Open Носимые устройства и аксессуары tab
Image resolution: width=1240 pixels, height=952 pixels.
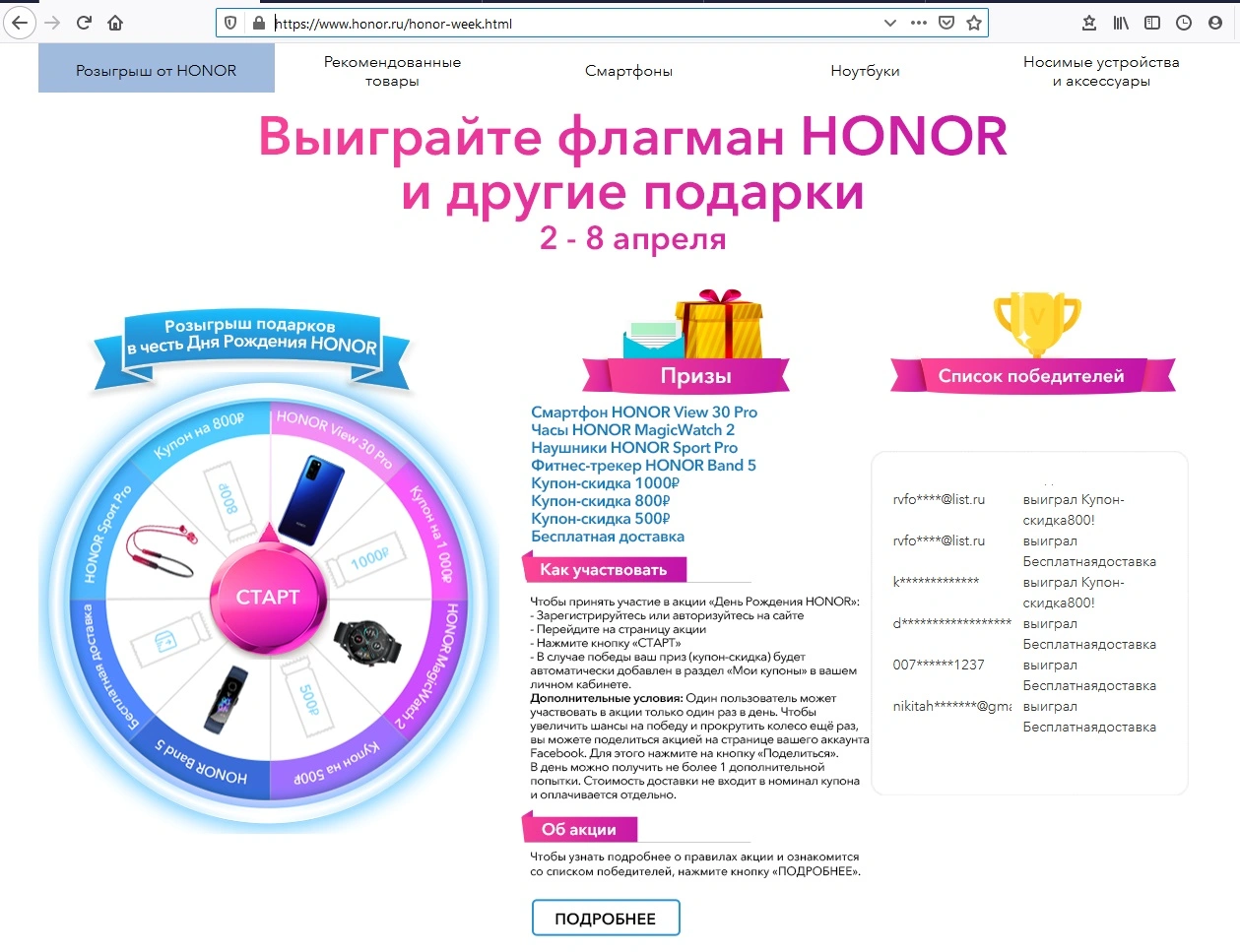(1101, 71)
